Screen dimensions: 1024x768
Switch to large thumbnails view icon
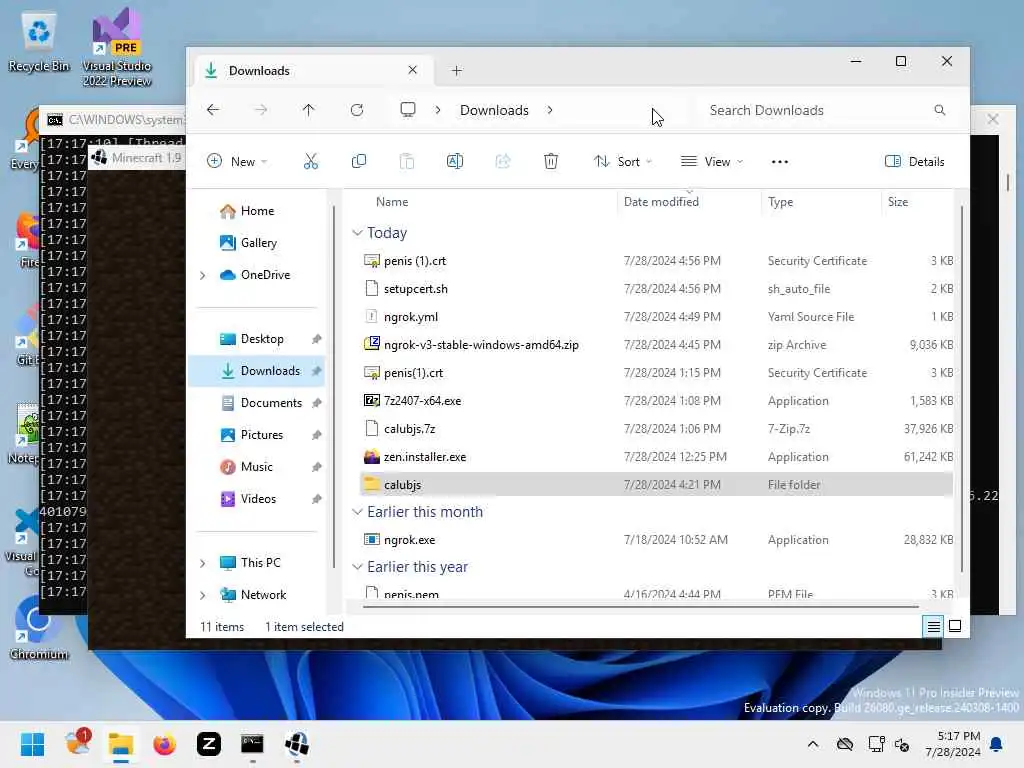tap(955, 626)
